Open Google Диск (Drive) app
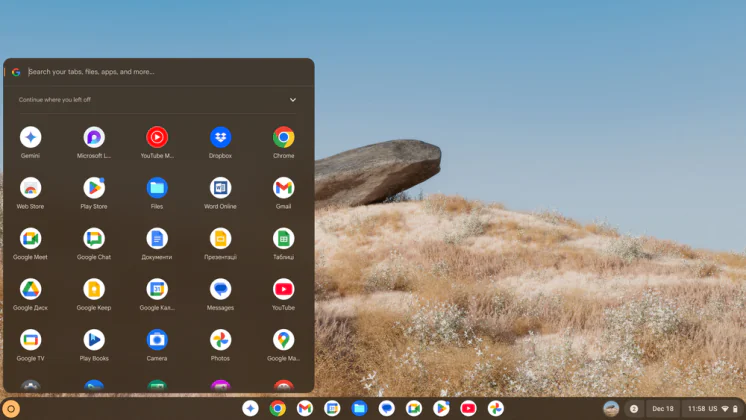Screen dimensions: 746x420 coord(30,289)
